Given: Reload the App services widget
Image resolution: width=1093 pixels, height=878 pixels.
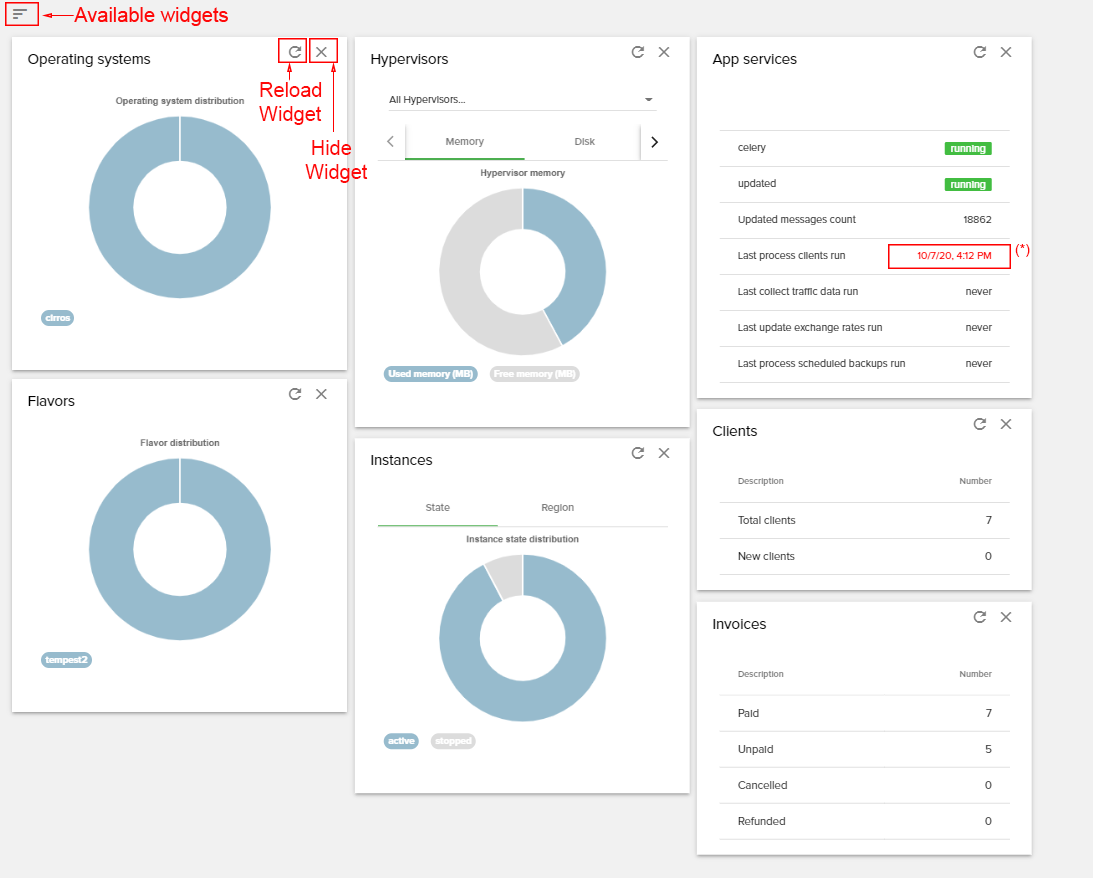Looking at the screenshot, I should pos(980,52).
